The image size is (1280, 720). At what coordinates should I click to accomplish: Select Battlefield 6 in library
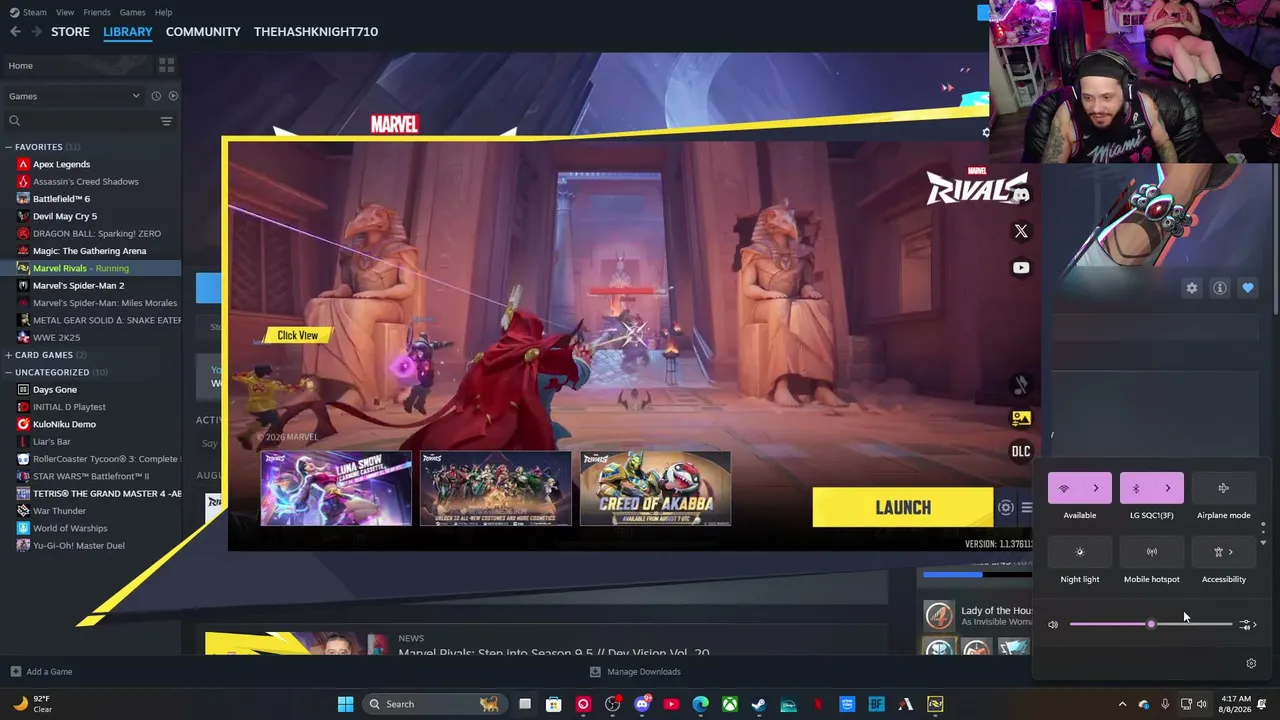tap(61, 199)
